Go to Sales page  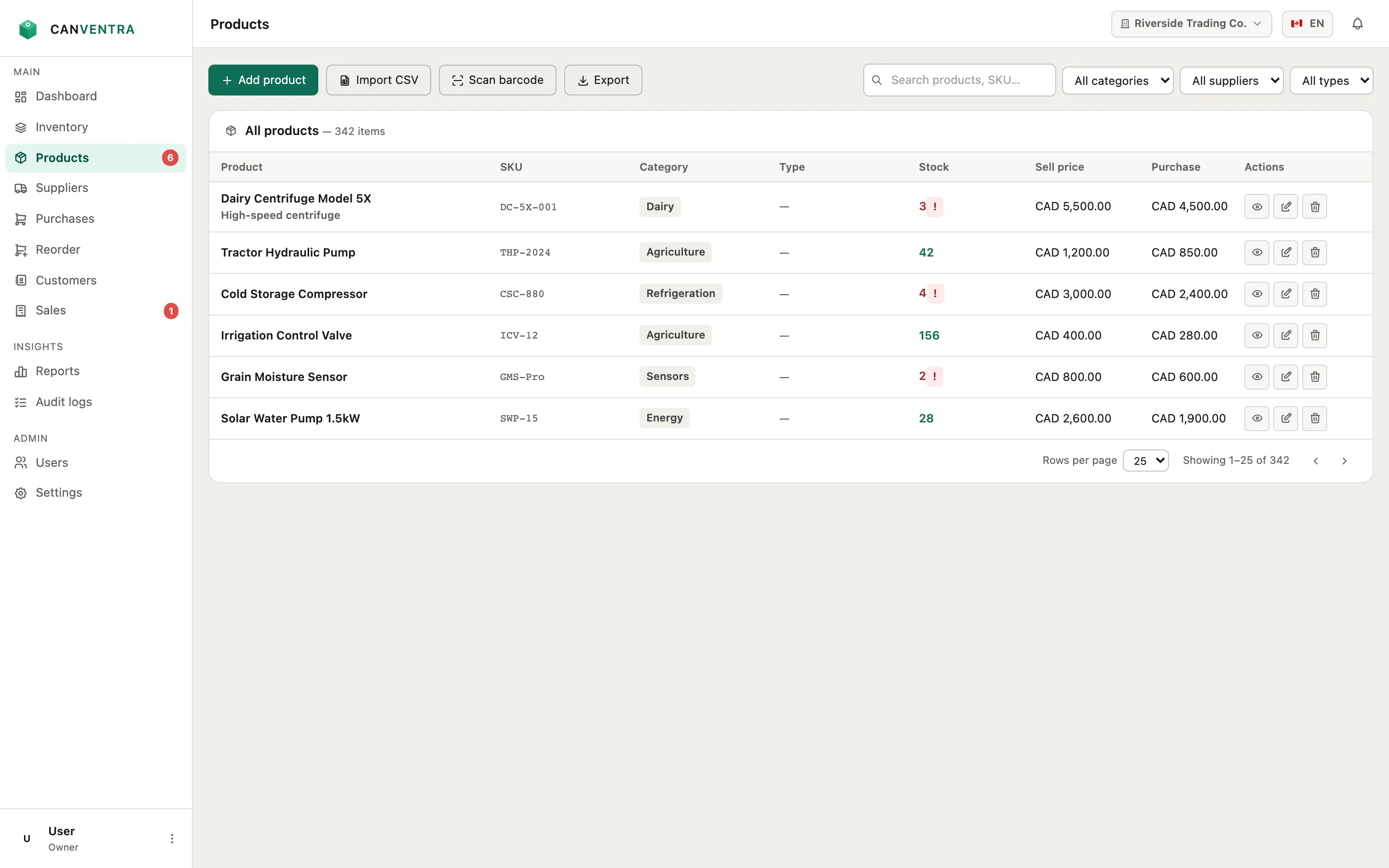pos(96,311)
